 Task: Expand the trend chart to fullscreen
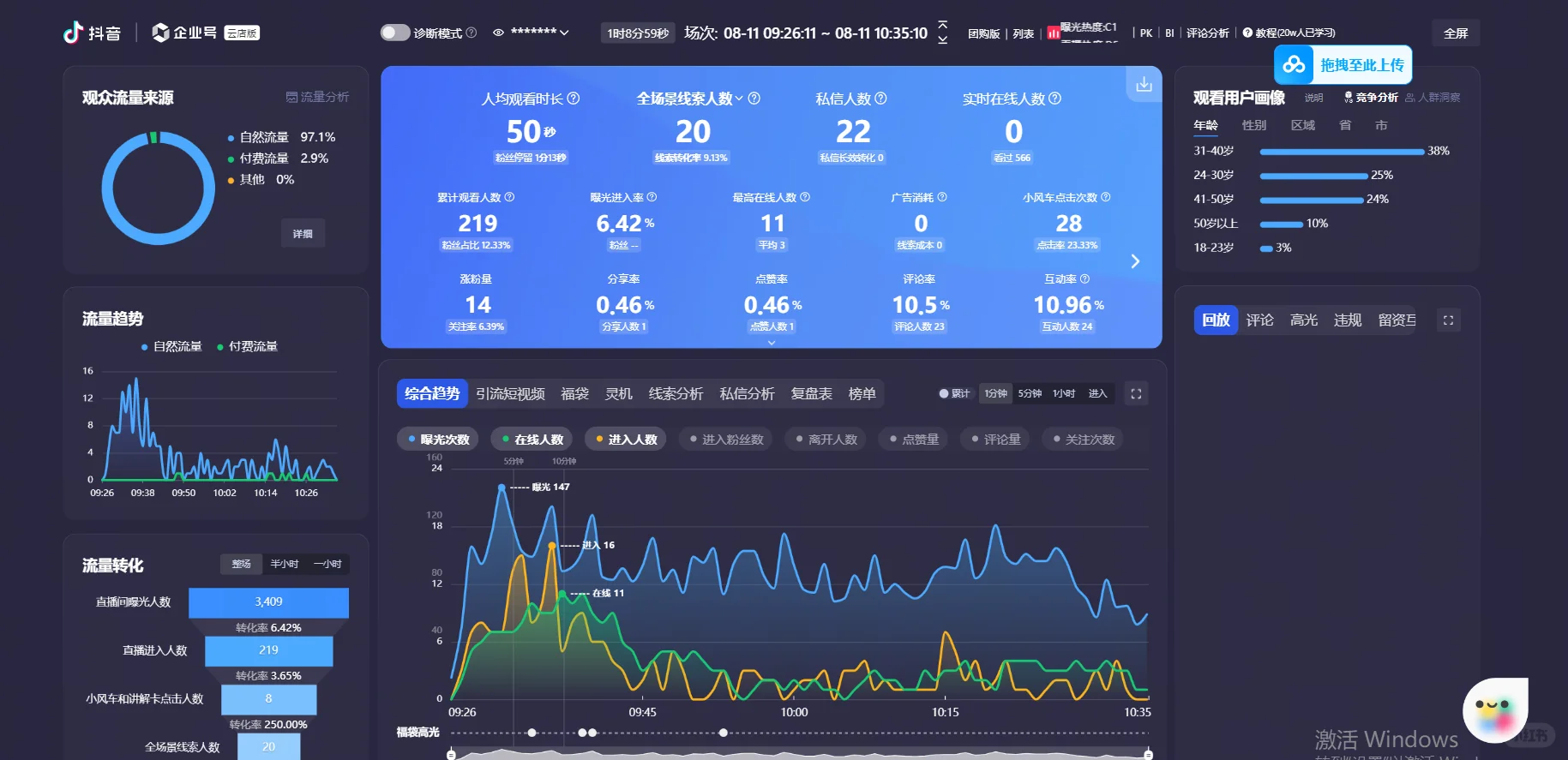click(1136, 394)
